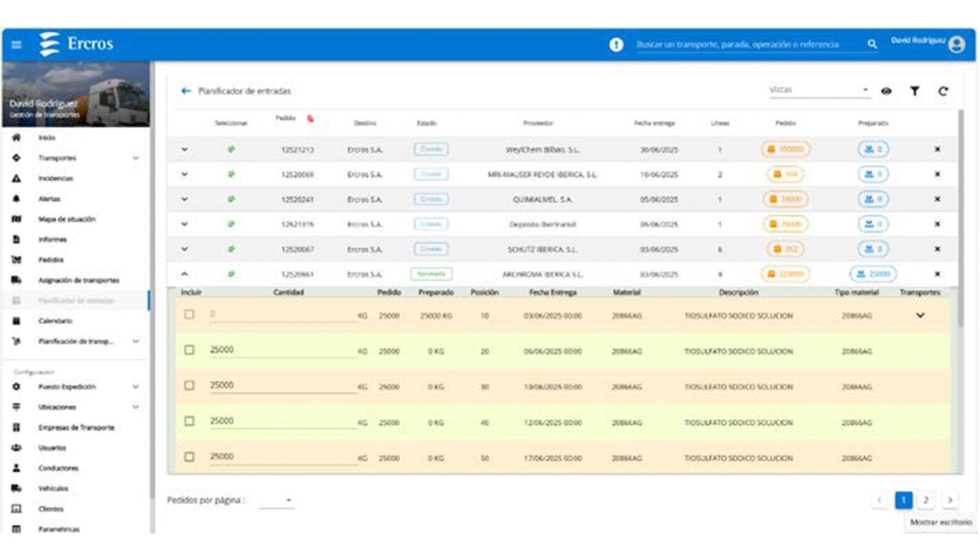Open Pedidos por página dropdown
The width and height of the screenshot is (980, 560).
click(277, 500)
